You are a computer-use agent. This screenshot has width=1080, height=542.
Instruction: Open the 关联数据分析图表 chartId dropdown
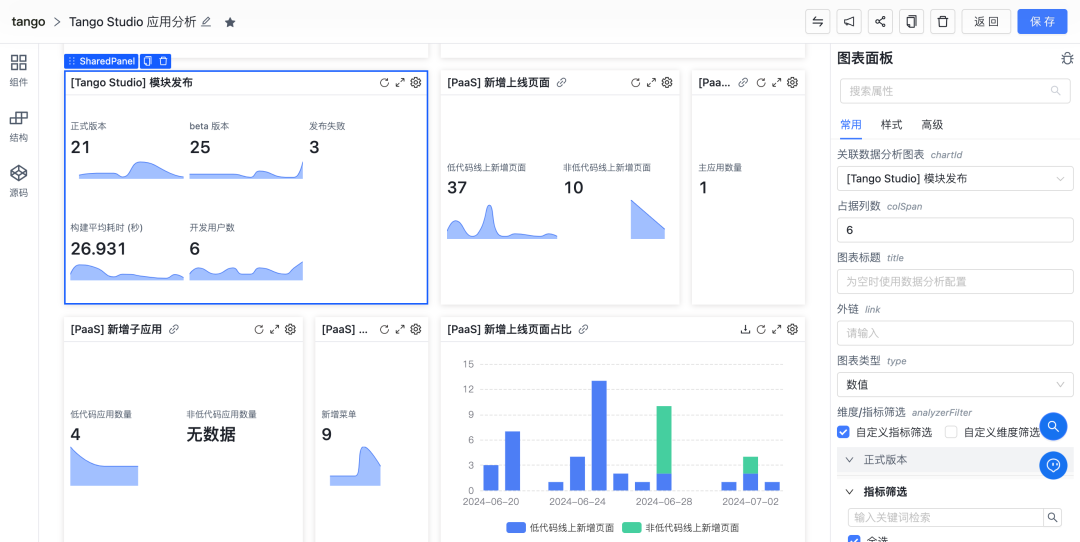pos(955,179)
